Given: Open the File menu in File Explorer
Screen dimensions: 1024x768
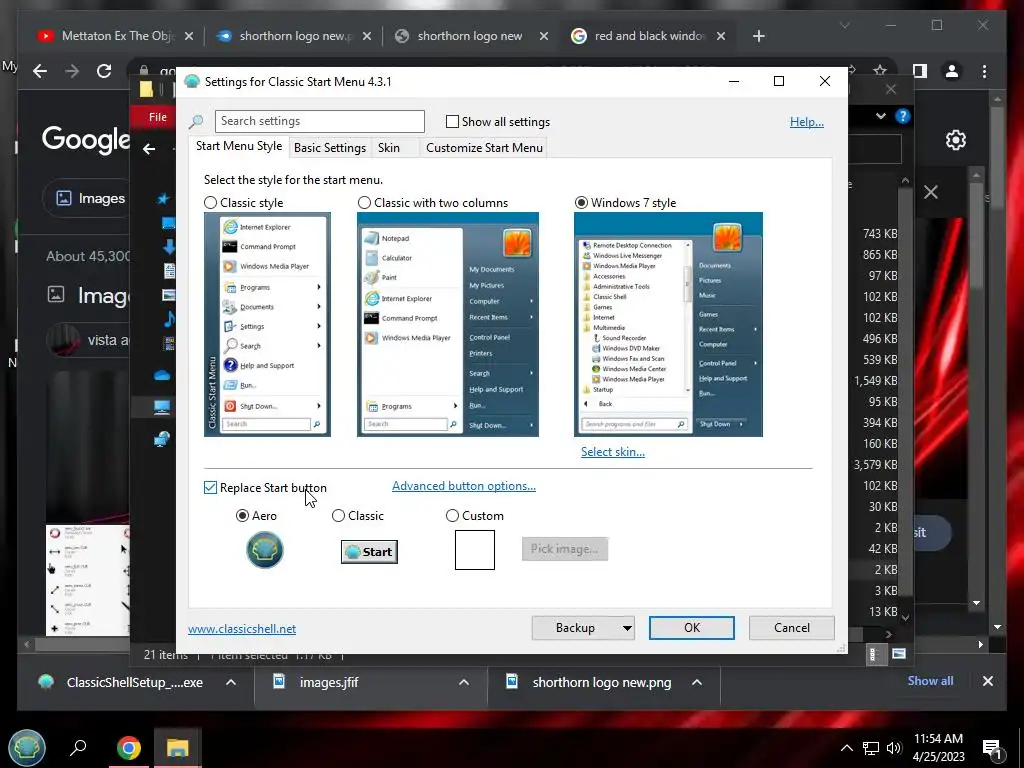Looking at the screenshot, I should click(157, 117).
